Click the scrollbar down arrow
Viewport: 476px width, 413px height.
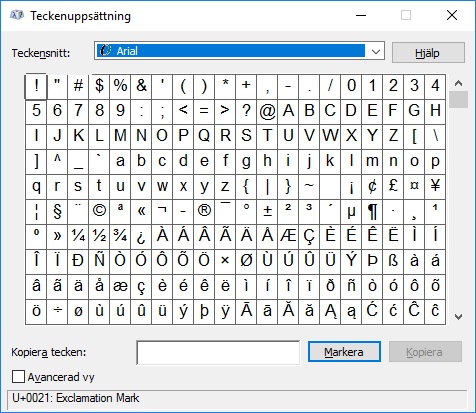click(458, 317)
